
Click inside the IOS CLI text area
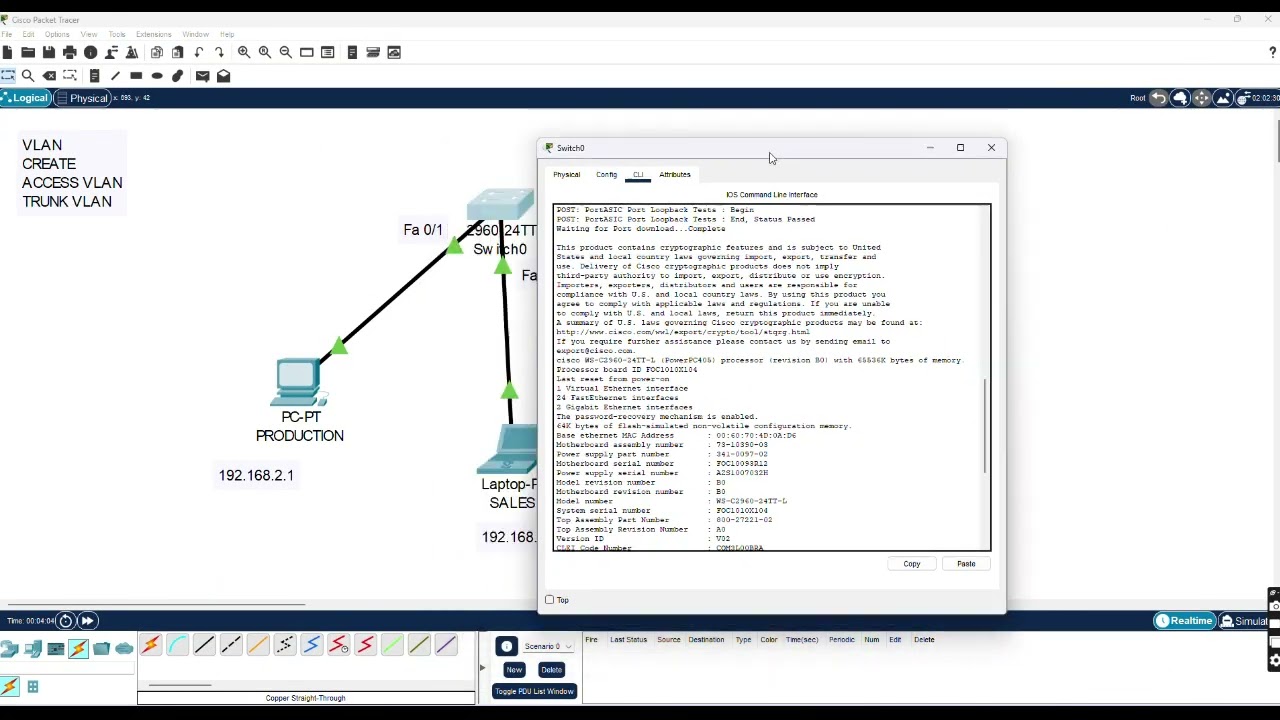point(772,378)
